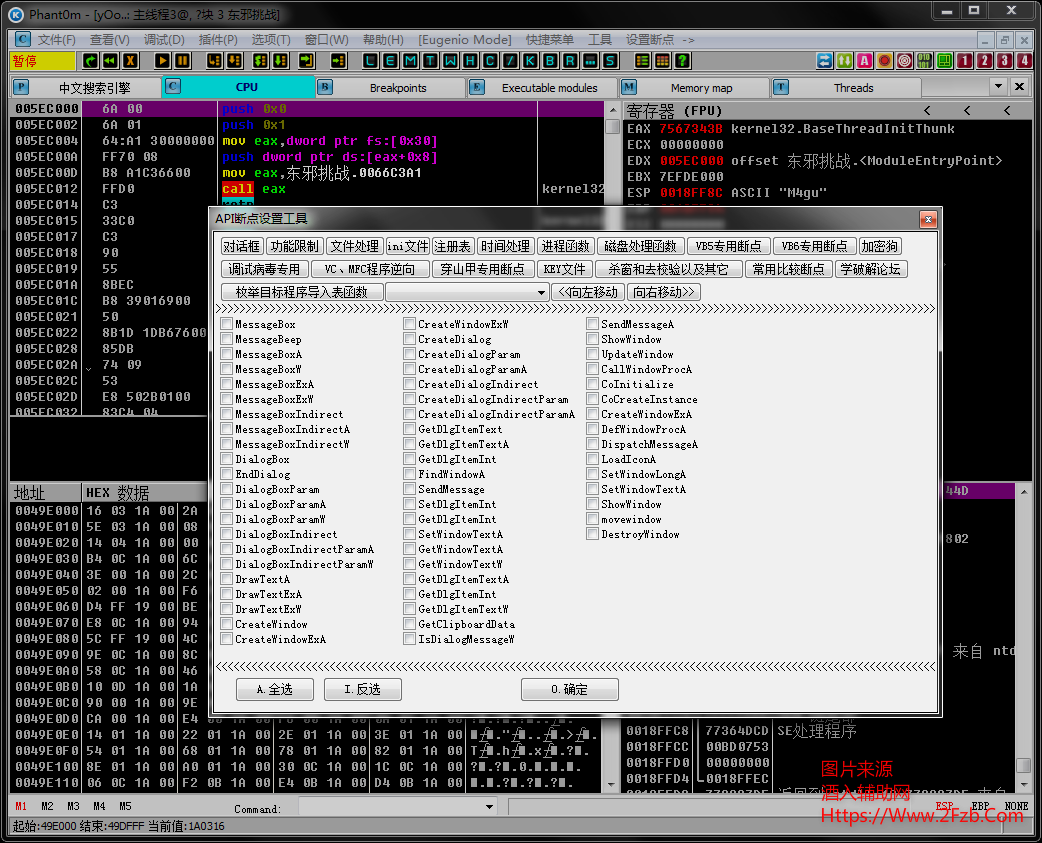The height and width of the screenshot is (843, 1042).
Task: Open the 插件(P) plugins menu
Action: 218,40
